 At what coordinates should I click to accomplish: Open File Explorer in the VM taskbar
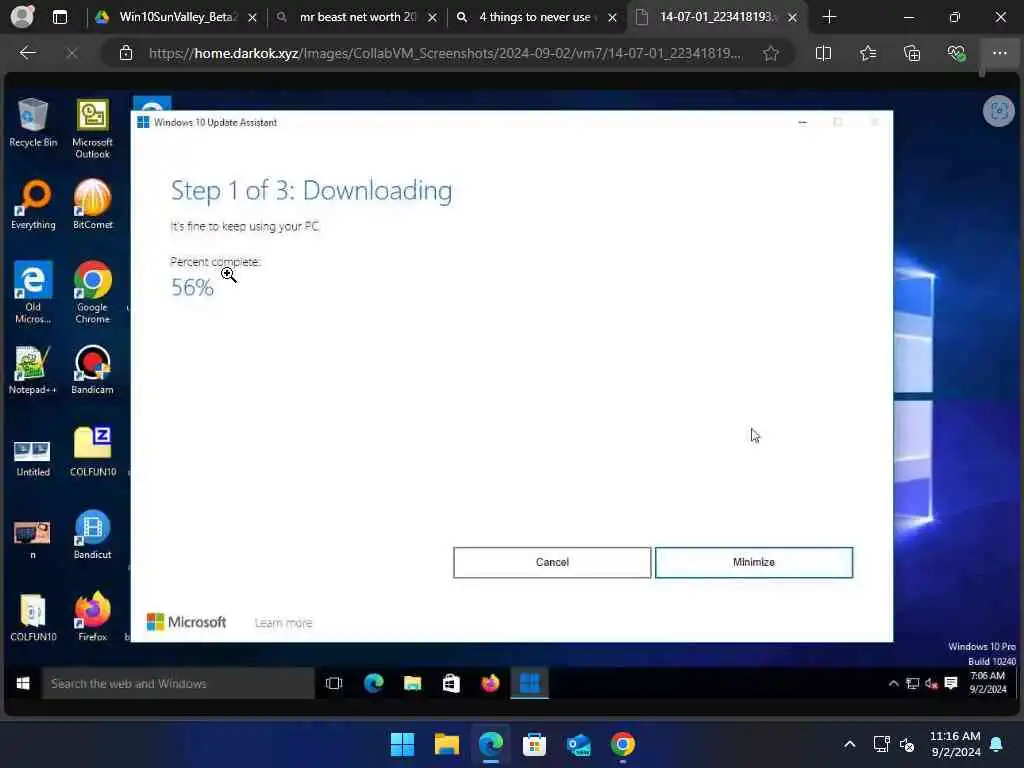412,684
